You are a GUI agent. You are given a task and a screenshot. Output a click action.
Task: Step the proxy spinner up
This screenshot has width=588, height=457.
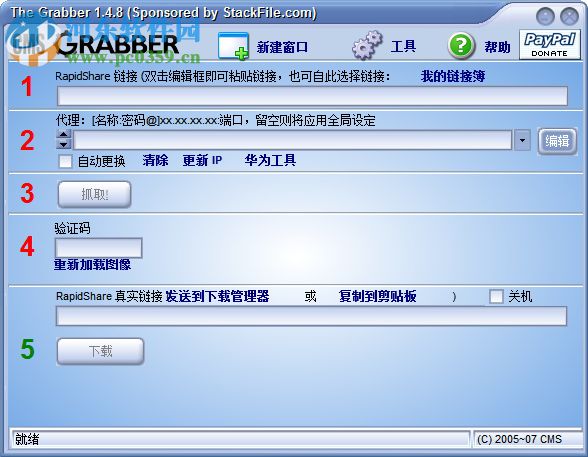[63, 135]
